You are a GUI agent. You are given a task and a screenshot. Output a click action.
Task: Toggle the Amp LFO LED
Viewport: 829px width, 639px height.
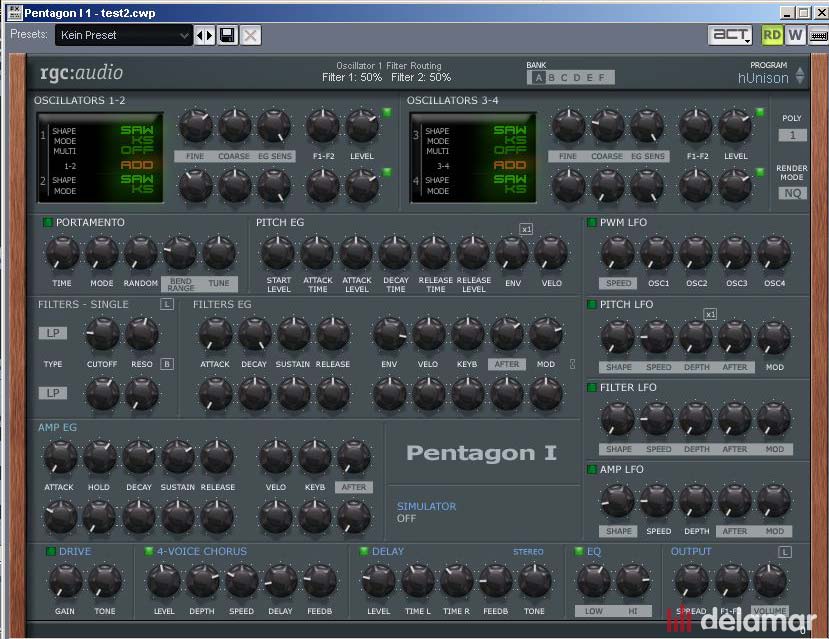592,469
